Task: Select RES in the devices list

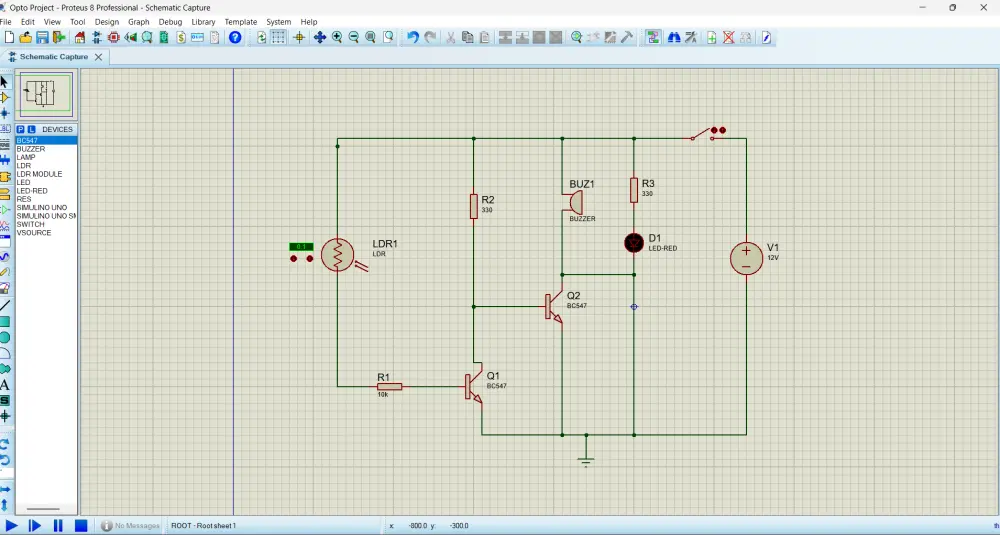Action: (x=46, y=199)
